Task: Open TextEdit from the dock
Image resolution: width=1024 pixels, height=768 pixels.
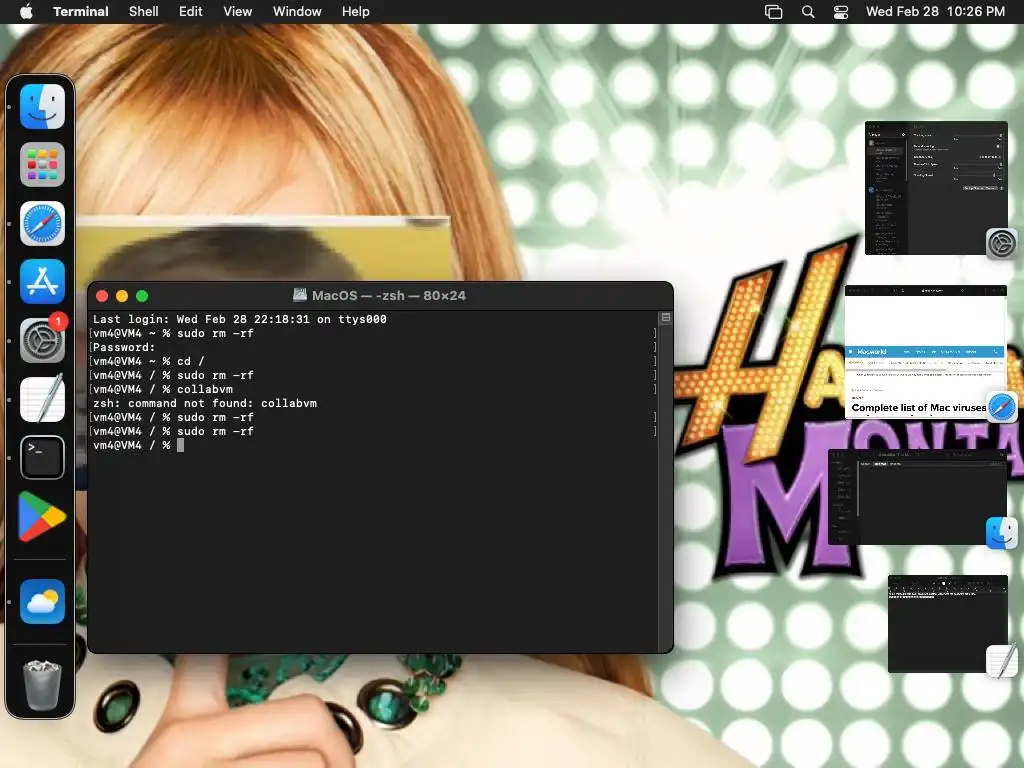Action: click(x=42, y=398)
